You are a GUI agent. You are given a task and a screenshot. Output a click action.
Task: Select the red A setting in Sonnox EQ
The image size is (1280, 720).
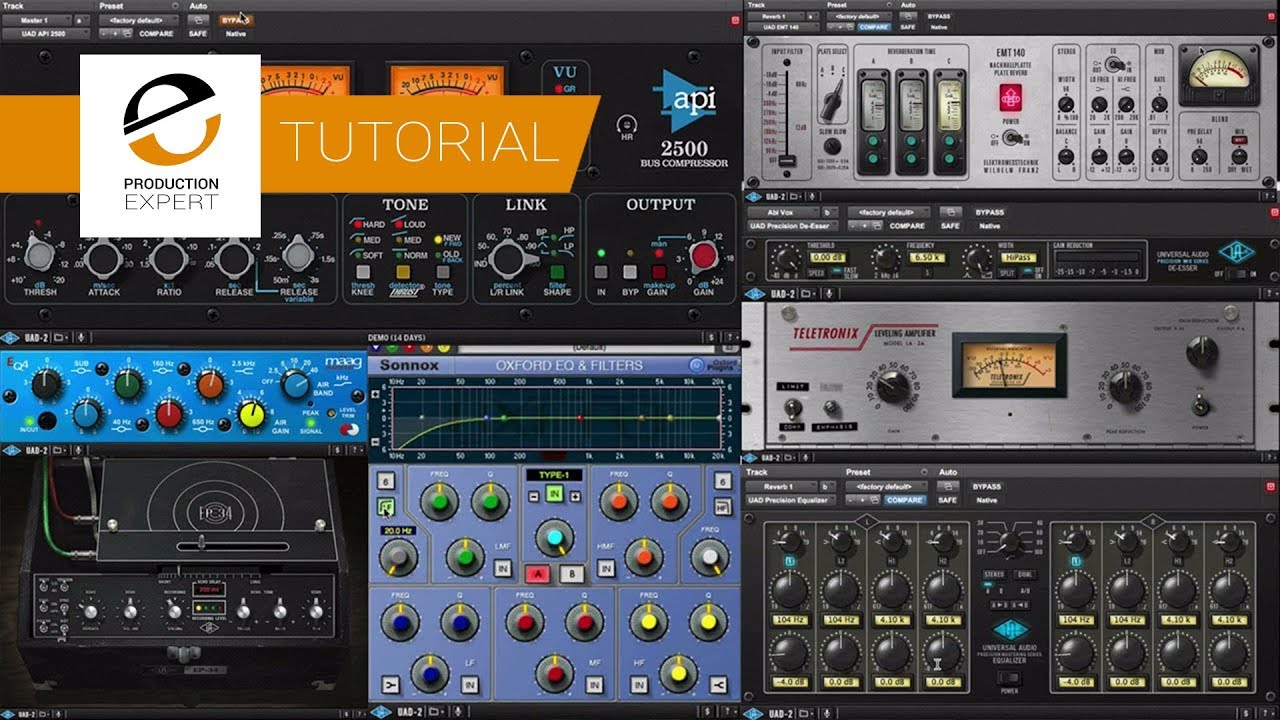[536, 574]
